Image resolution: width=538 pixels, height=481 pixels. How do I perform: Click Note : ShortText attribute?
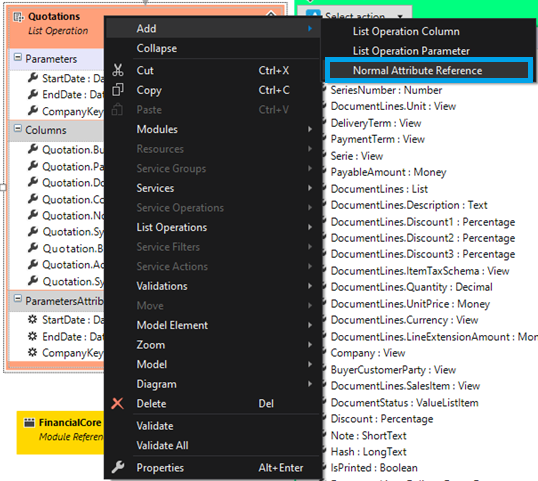coord(368,435)
